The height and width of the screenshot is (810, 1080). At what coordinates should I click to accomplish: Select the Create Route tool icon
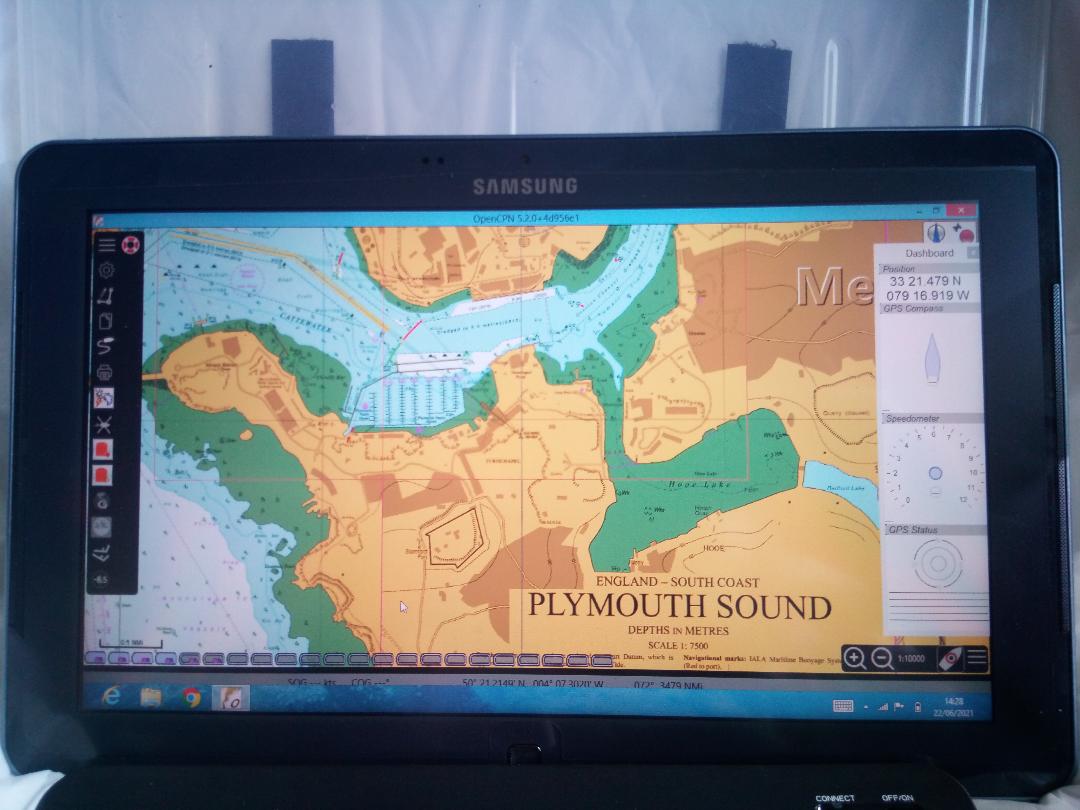(105, 296)
